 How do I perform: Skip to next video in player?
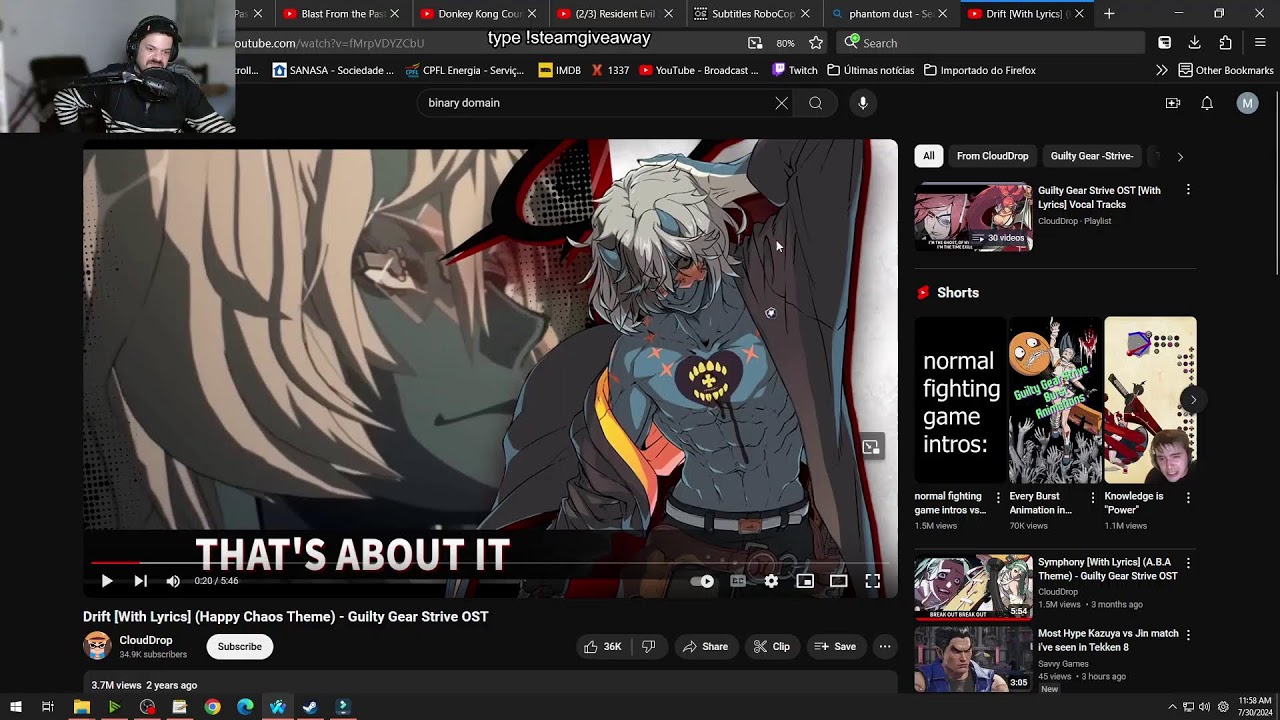pyautogui.click(x=141, y=581)
